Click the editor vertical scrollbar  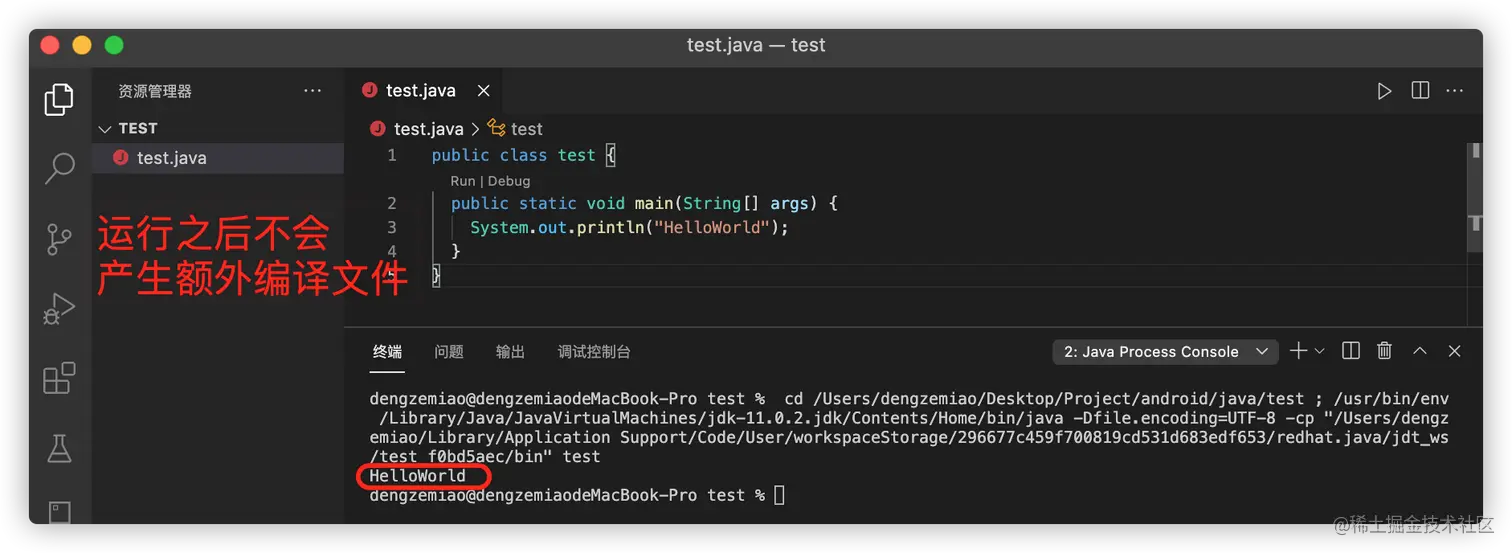pos(1475,198)
